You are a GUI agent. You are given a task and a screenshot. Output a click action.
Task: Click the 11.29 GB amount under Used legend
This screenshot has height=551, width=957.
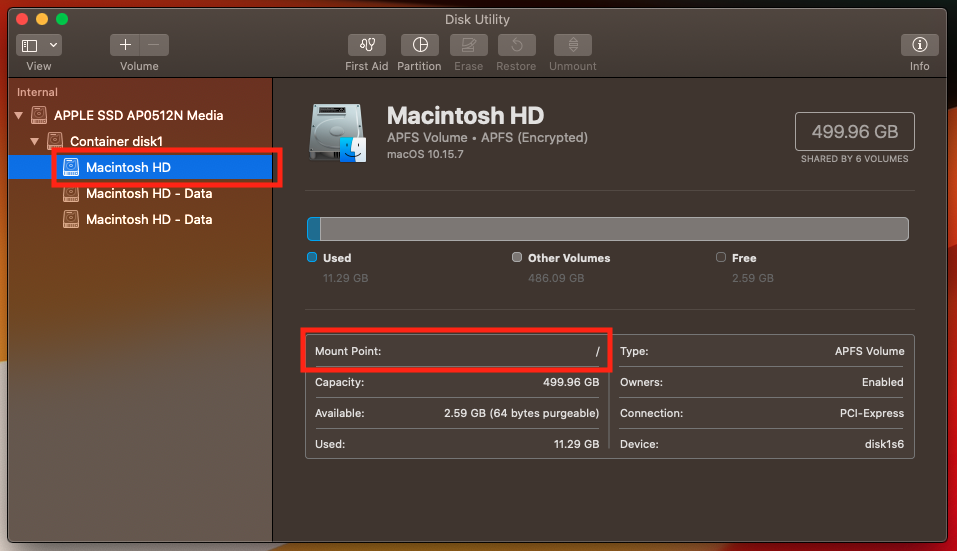(x=345, y=278)
